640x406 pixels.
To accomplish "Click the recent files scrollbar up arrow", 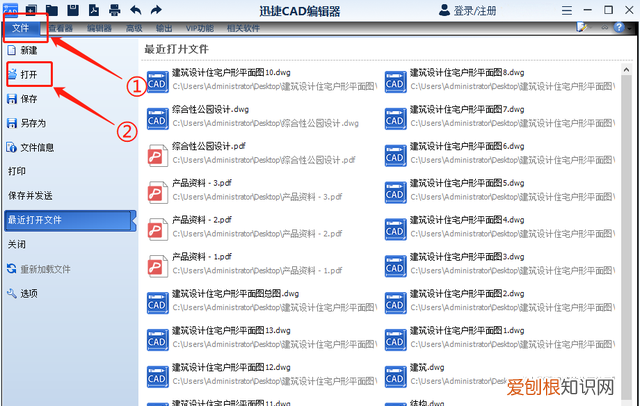I will pos(626,70).
